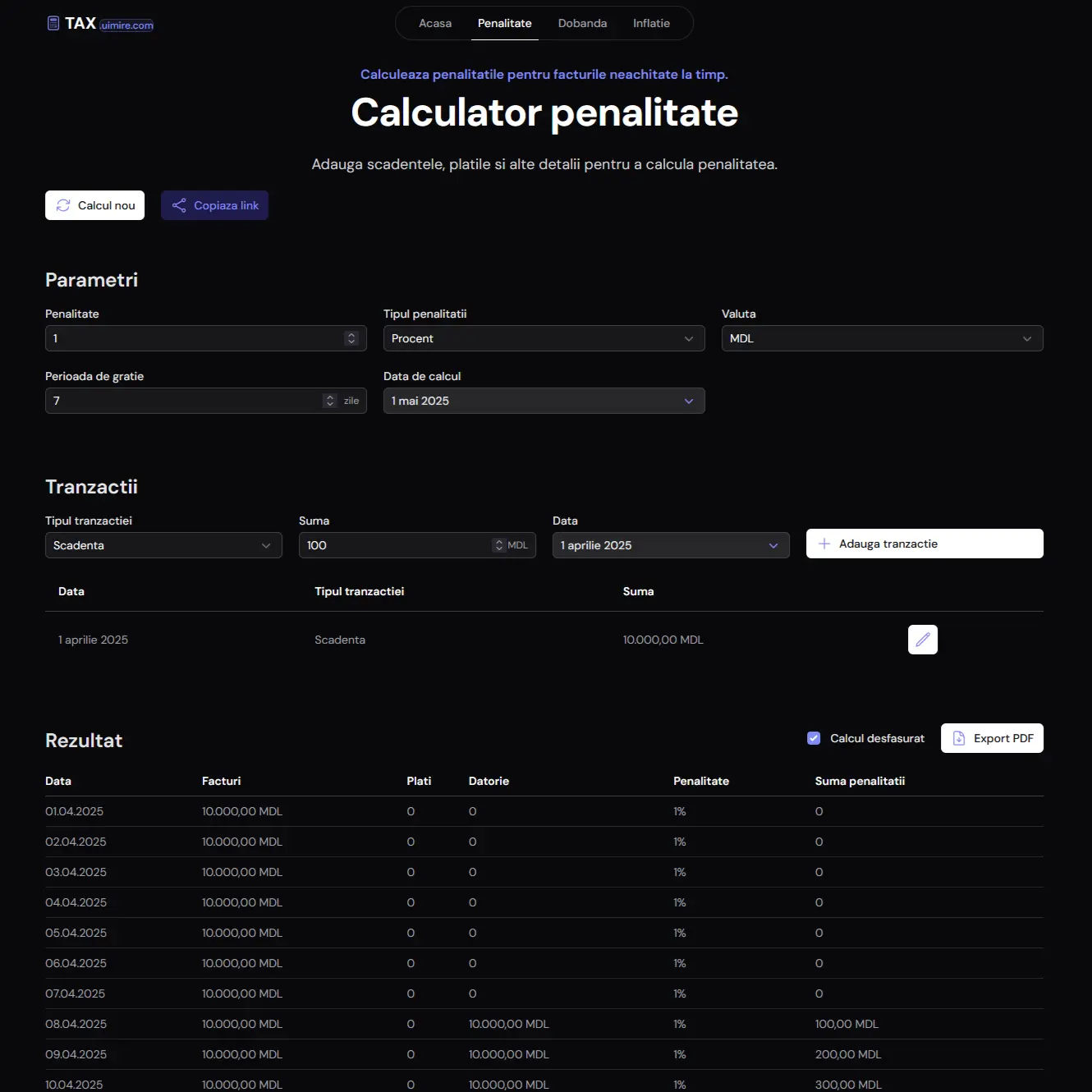Open the Tipul penalitatii dropdown
Screen dimensions: 1092x1092
pos(544,338)
